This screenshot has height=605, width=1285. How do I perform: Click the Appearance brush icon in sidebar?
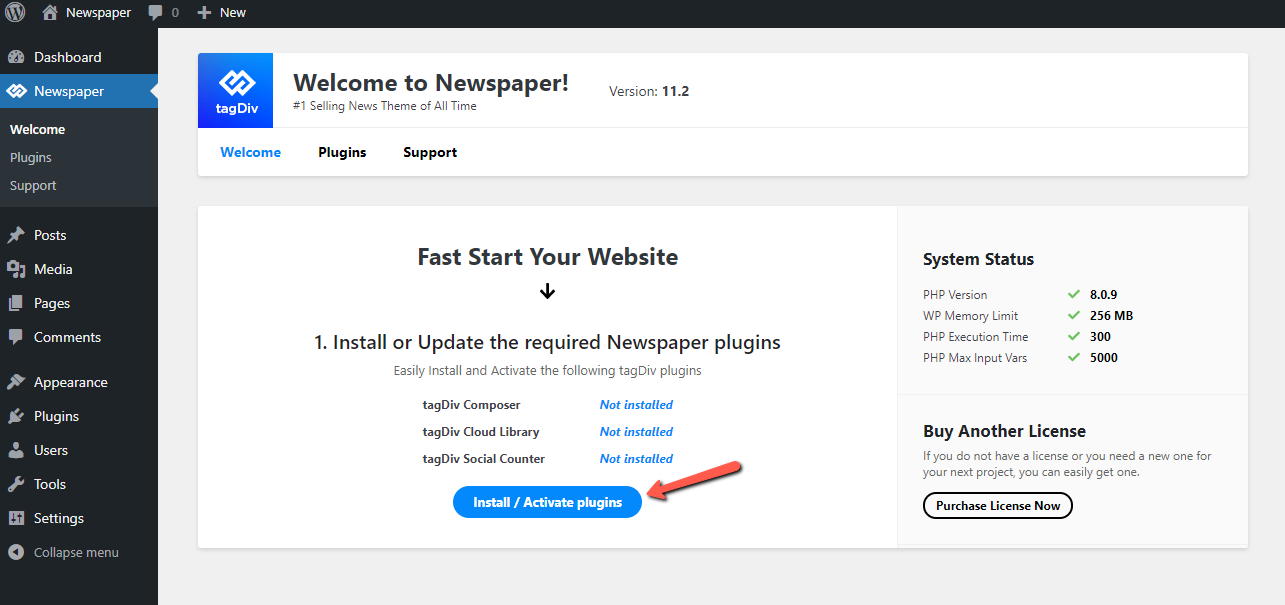16,382
